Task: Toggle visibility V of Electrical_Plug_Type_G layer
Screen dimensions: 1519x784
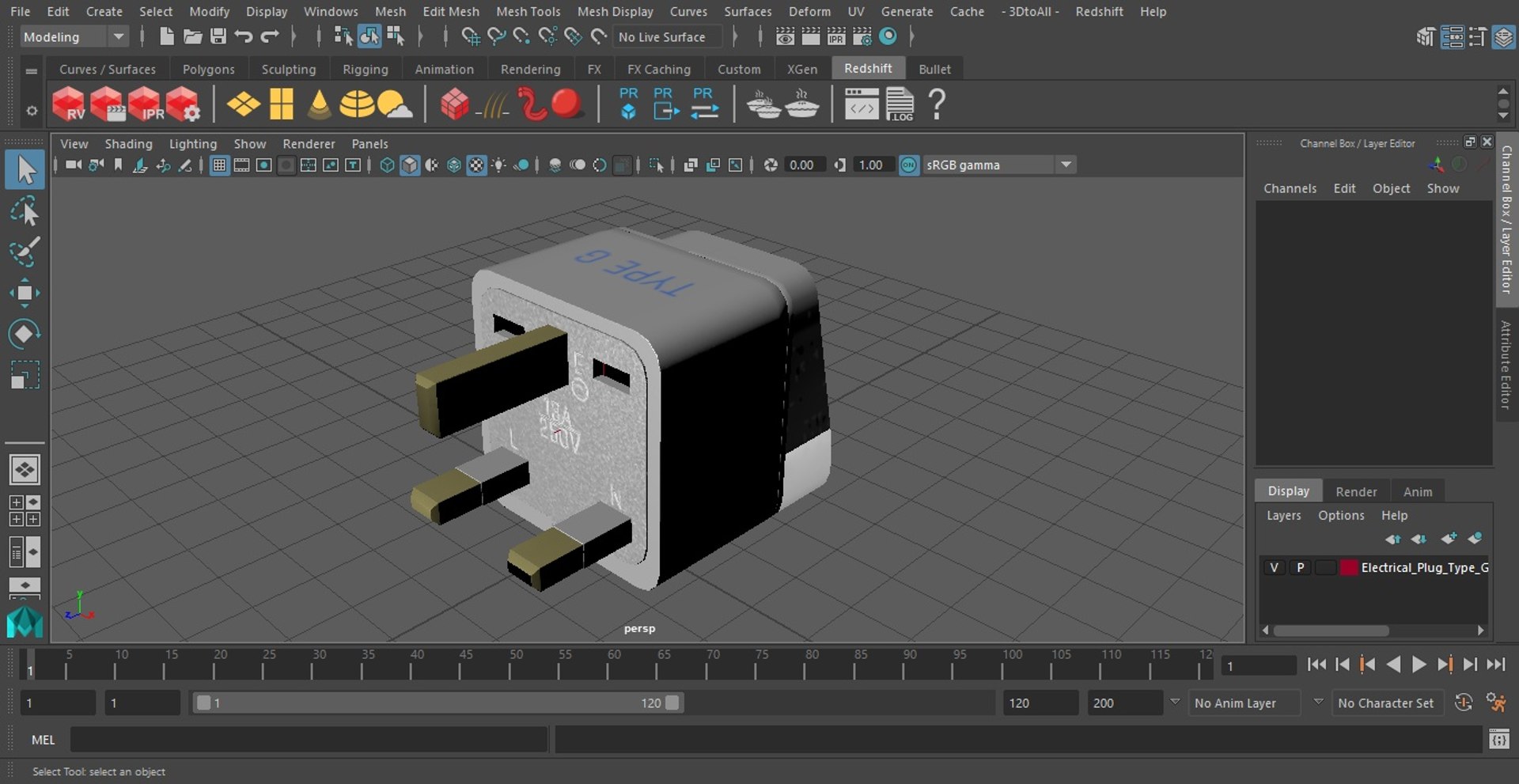Action: pos(1274,567)
